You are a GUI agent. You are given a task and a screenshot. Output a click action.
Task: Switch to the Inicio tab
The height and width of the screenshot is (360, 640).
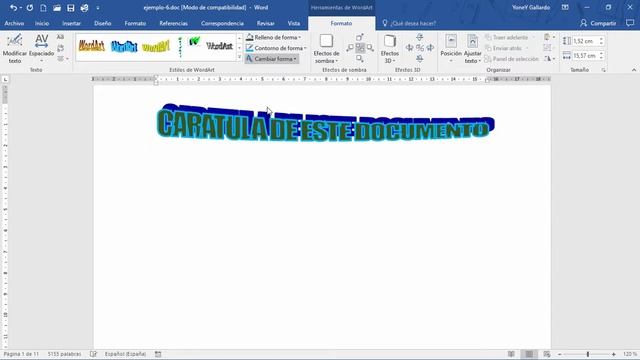click(x=42, y=23)
